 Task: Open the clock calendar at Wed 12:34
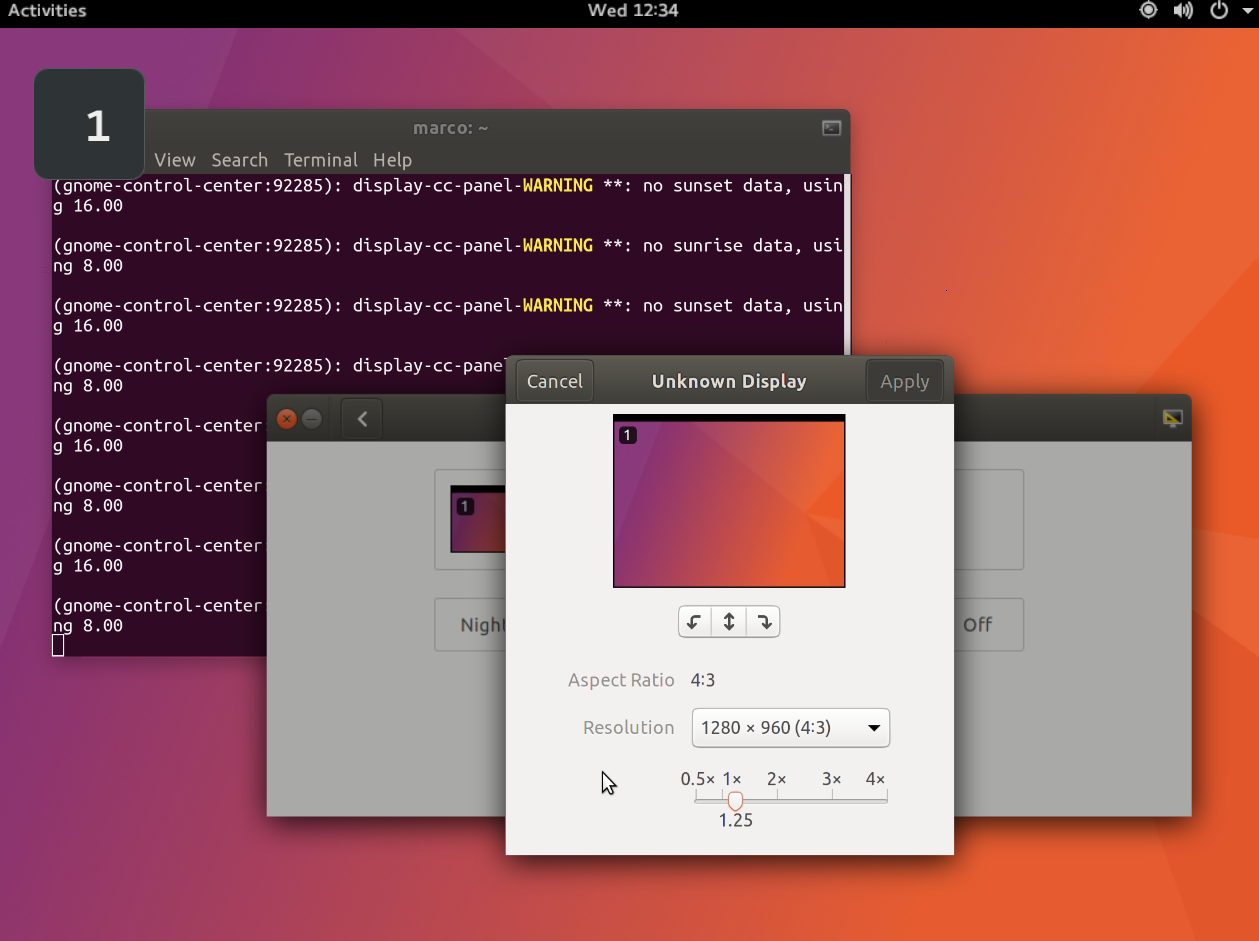coord(633,11)
